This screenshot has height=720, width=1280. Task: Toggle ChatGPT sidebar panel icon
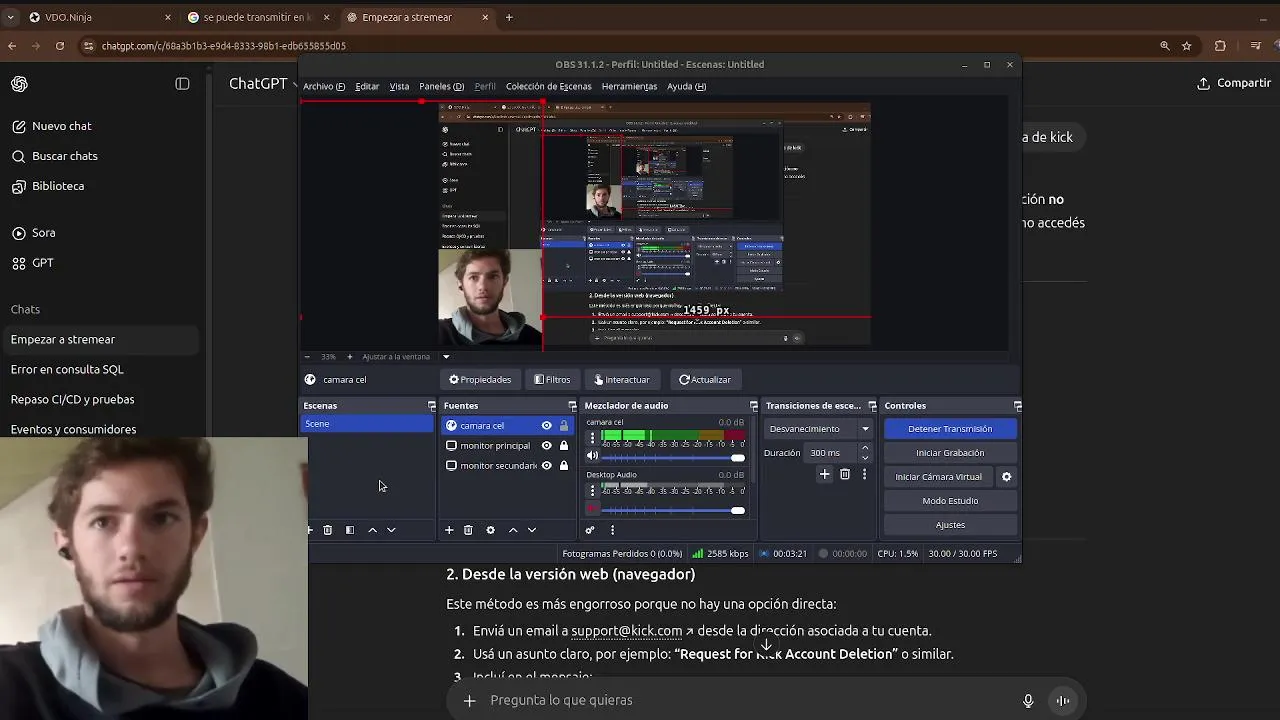point(182,84)
